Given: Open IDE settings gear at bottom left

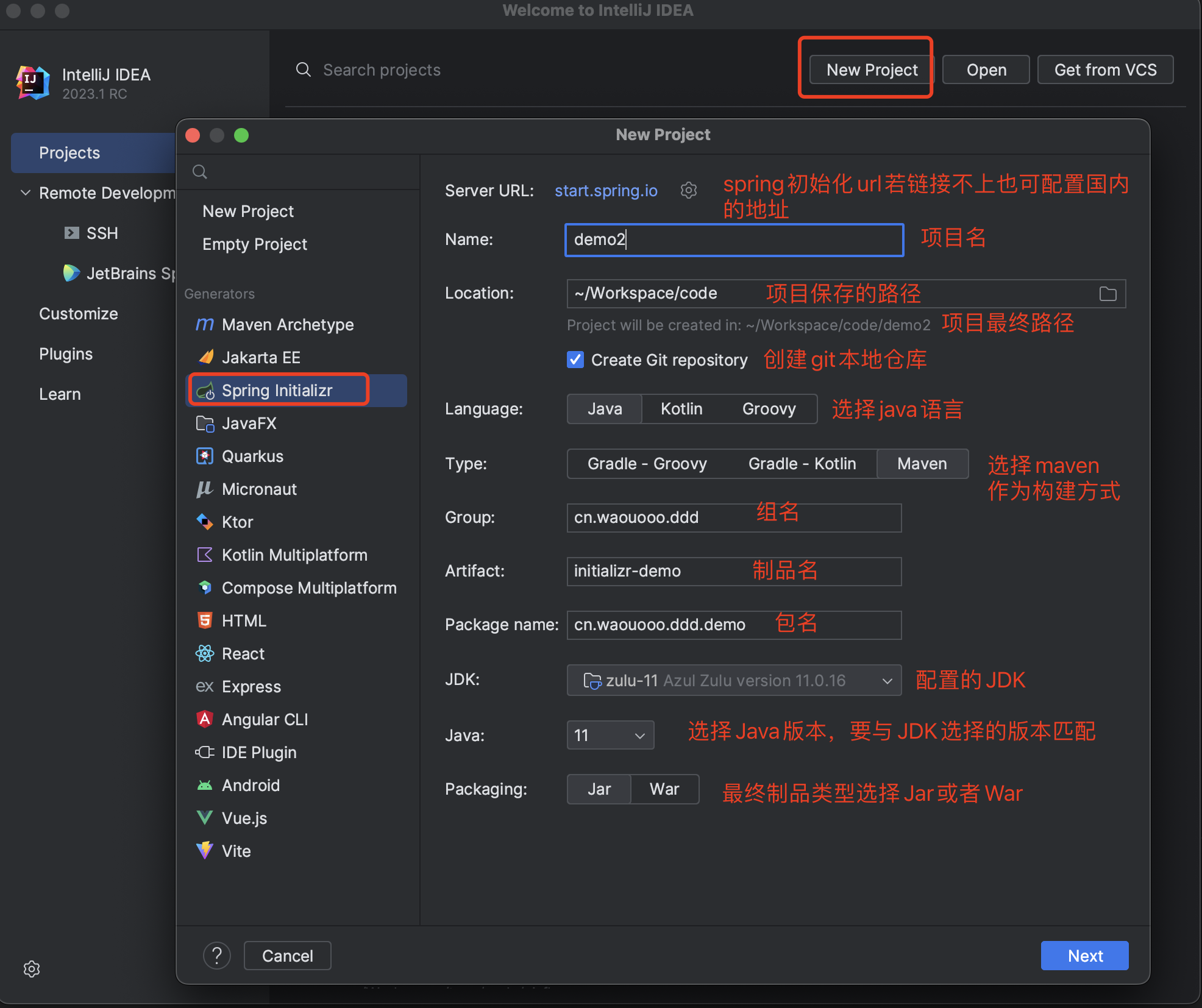Looking at the screenshot, I should 32,968.
